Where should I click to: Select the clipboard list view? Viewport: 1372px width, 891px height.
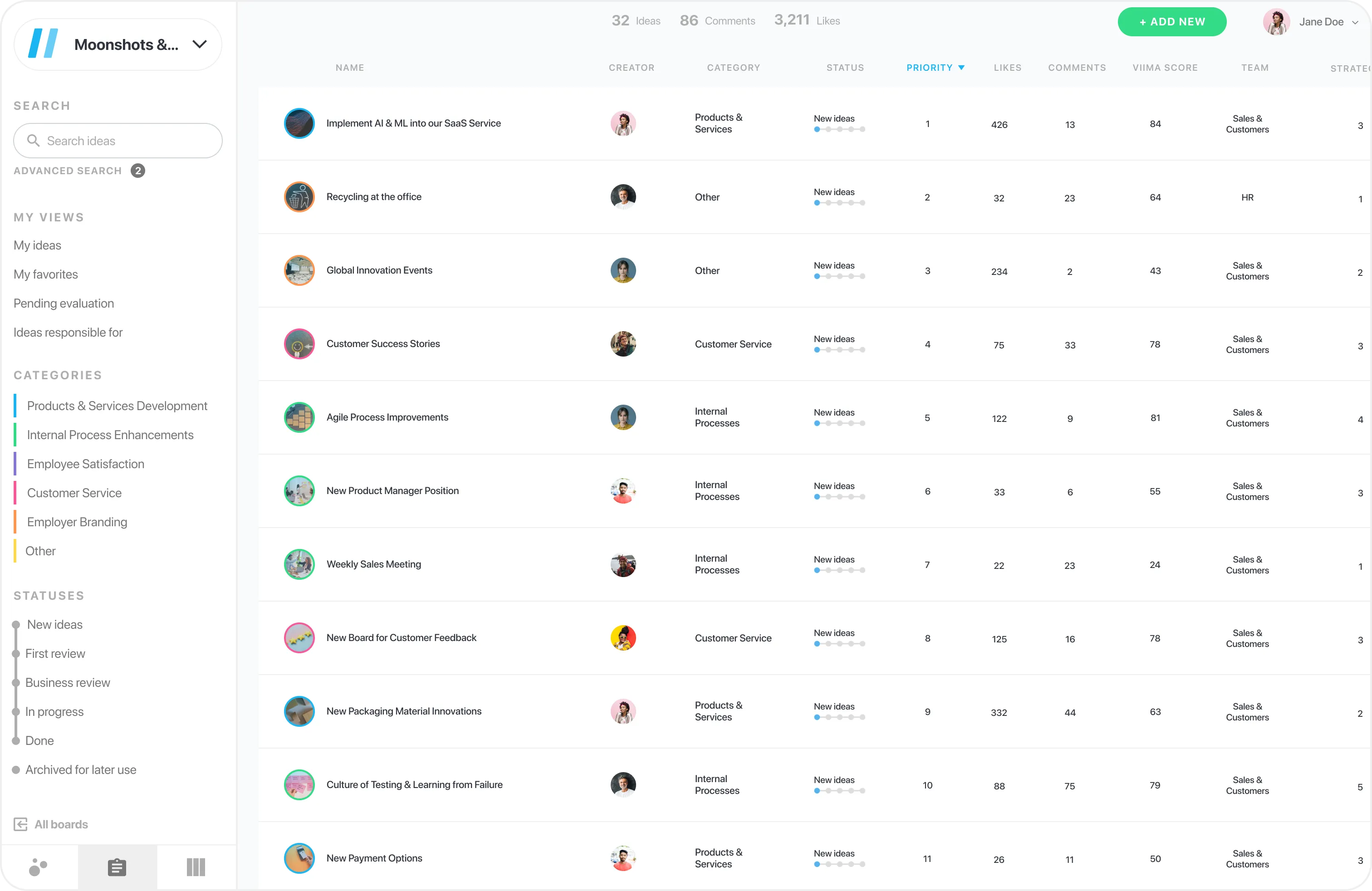click(x=117, y=867)
